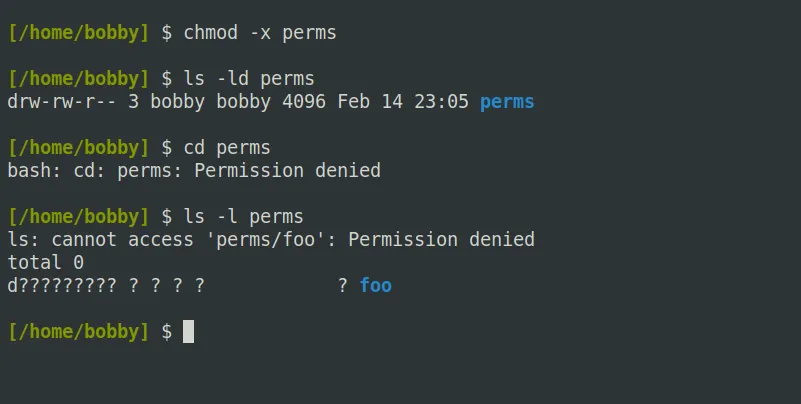Click the "total 0" output line
801x404 pixels.
click(45, 263)
